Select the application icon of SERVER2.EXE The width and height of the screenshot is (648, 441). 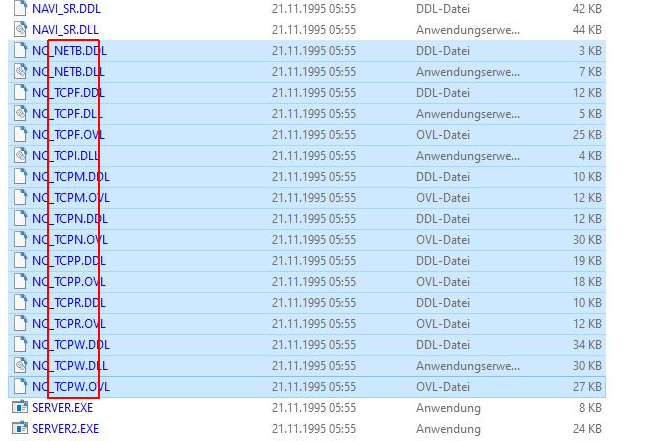coord(20,429)
